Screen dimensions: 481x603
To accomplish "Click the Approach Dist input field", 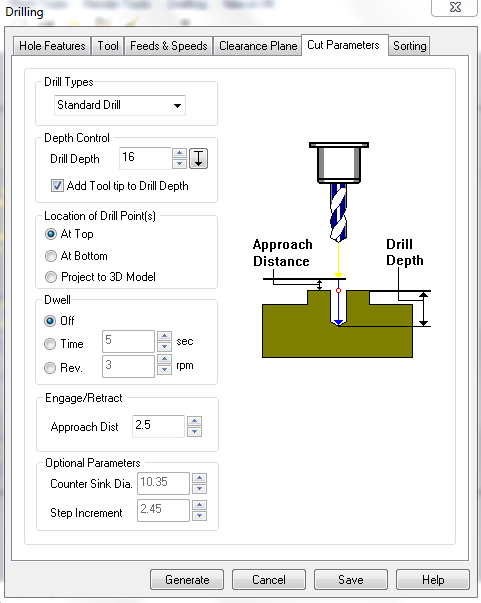I will click(x=158, y=426).
